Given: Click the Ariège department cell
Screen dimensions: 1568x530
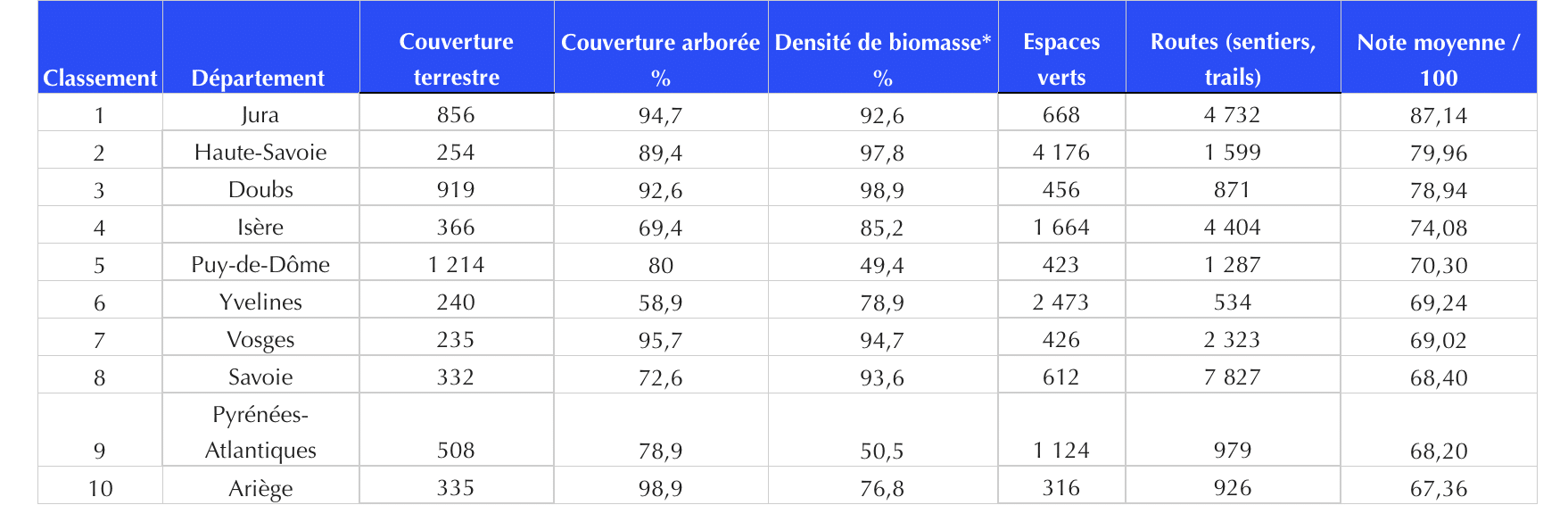Looking at the screenshot, I should pos(260,487).
